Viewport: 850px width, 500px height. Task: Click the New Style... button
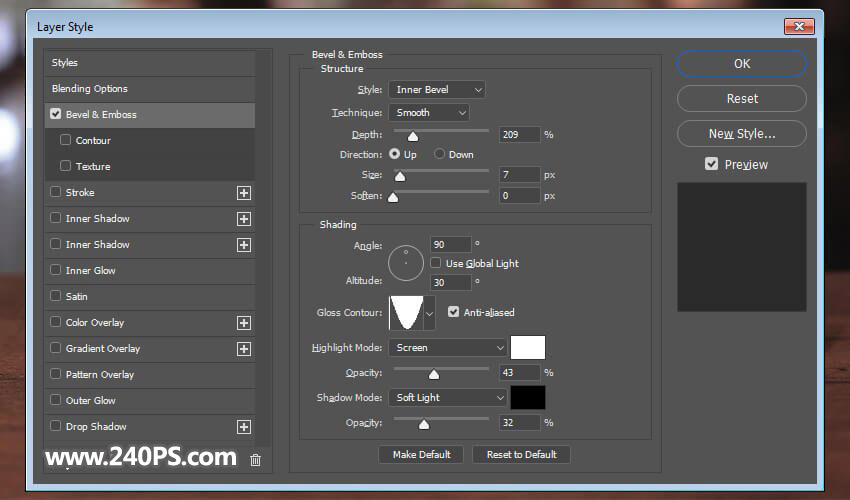point(742,133)
